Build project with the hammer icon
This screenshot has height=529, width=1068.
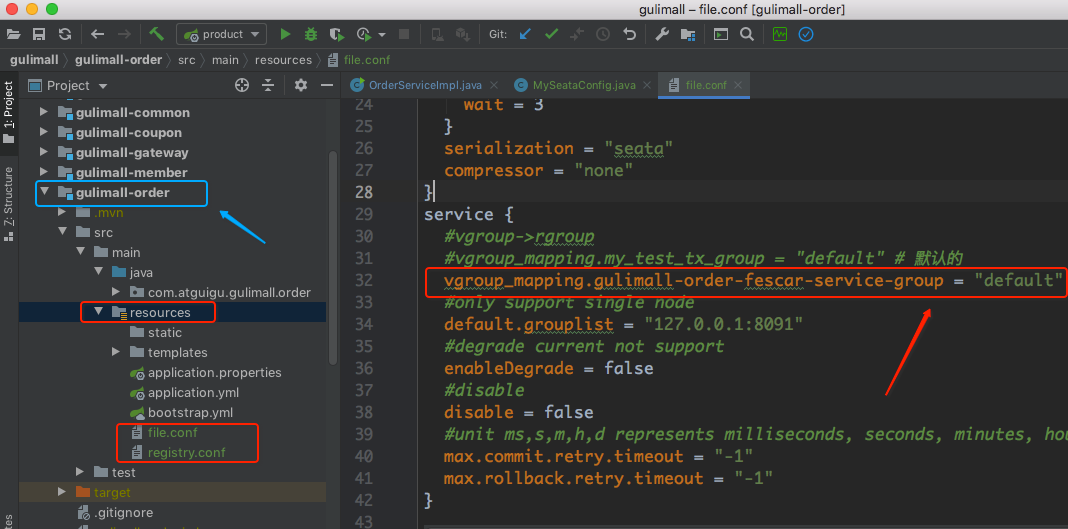[157, 34]
